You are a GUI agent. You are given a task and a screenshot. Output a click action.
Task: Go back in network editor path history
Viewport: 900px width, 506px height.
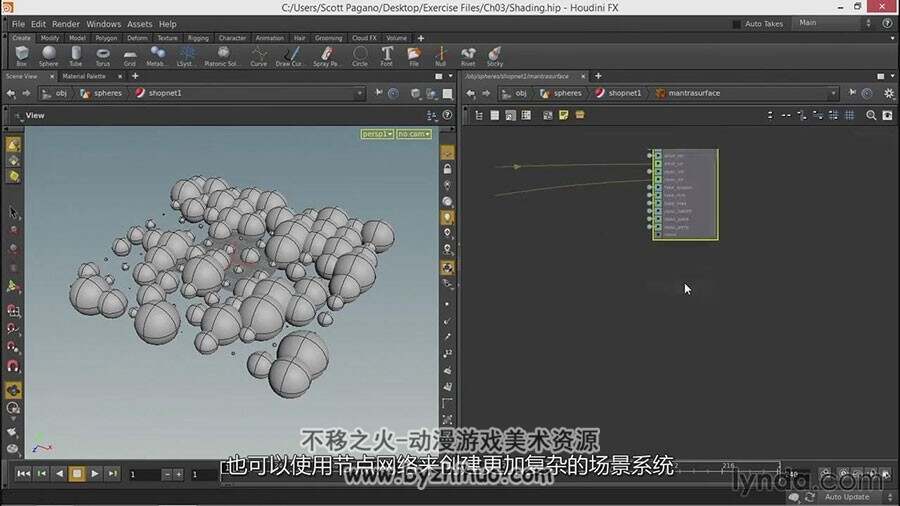[471, 93]
